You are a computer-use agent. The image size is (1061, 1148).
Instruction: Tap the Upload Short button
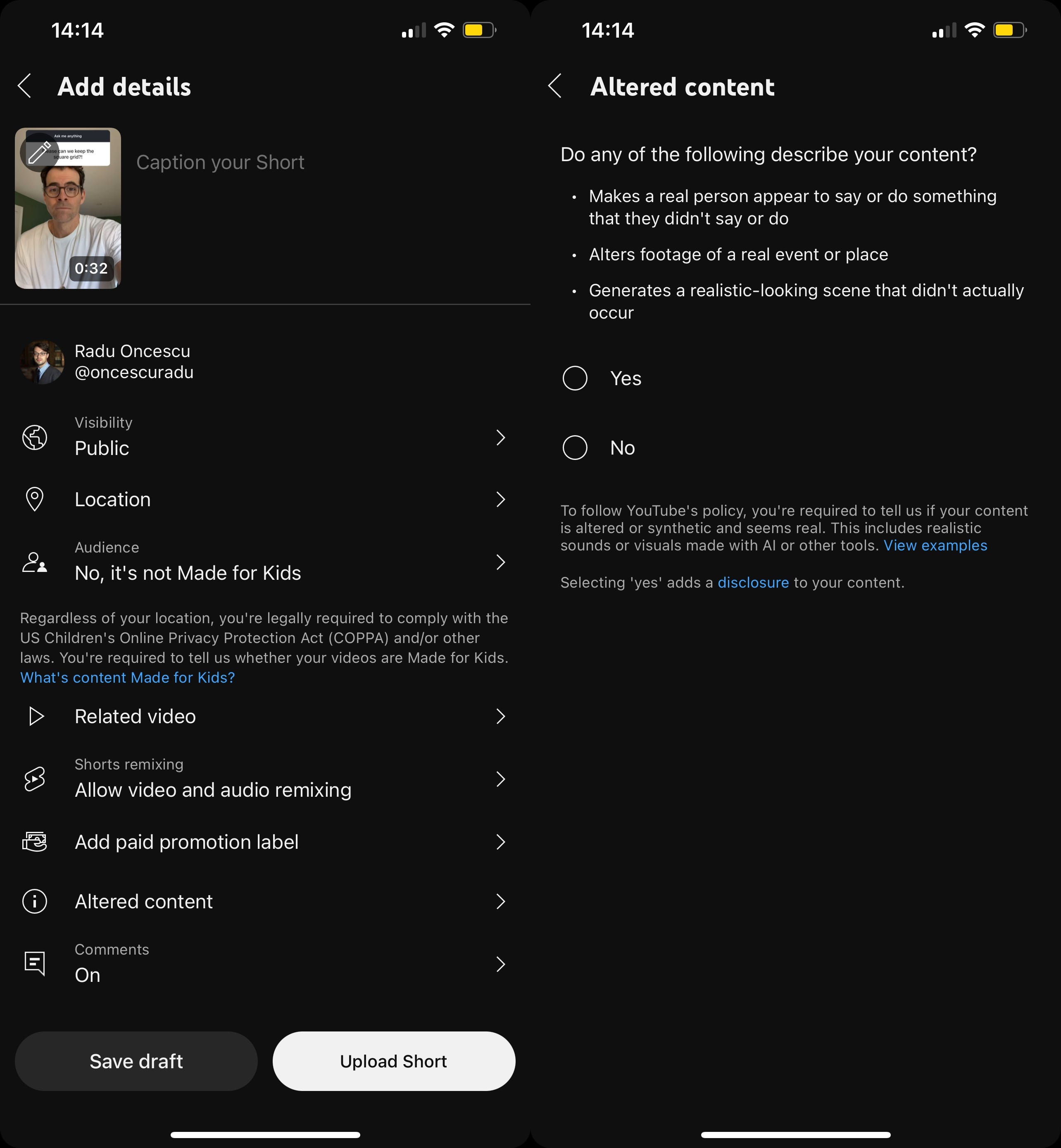point(394,1061)
